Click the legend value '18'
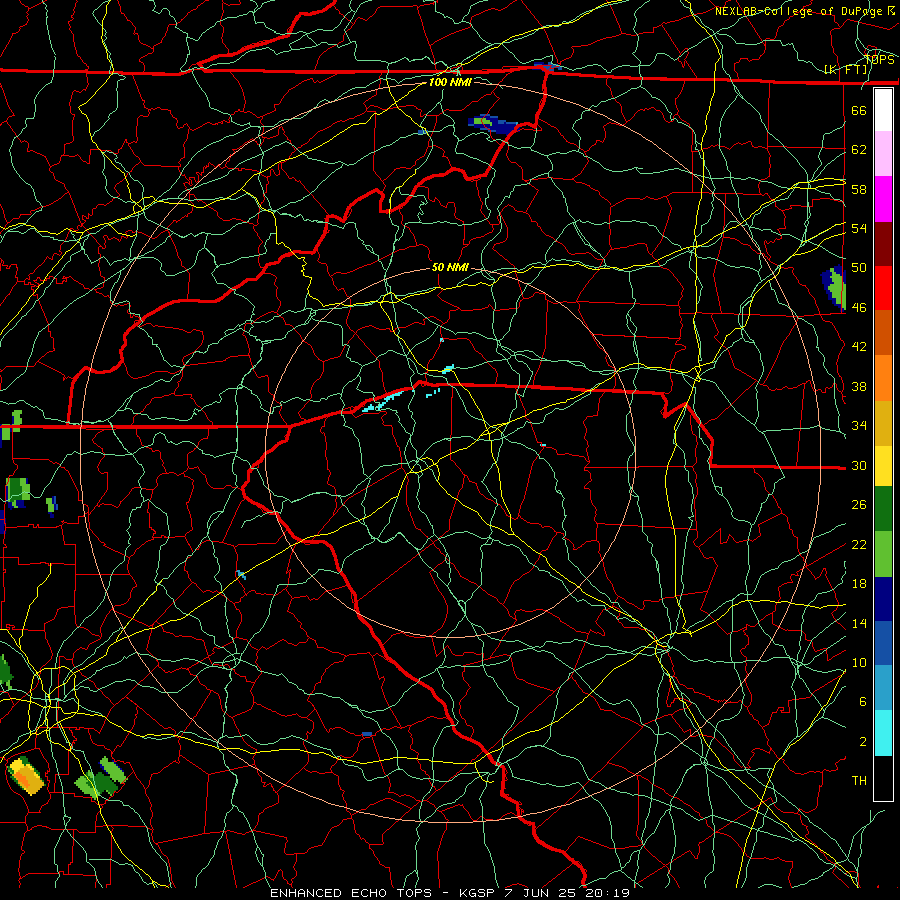 click(x=859, y=584)
